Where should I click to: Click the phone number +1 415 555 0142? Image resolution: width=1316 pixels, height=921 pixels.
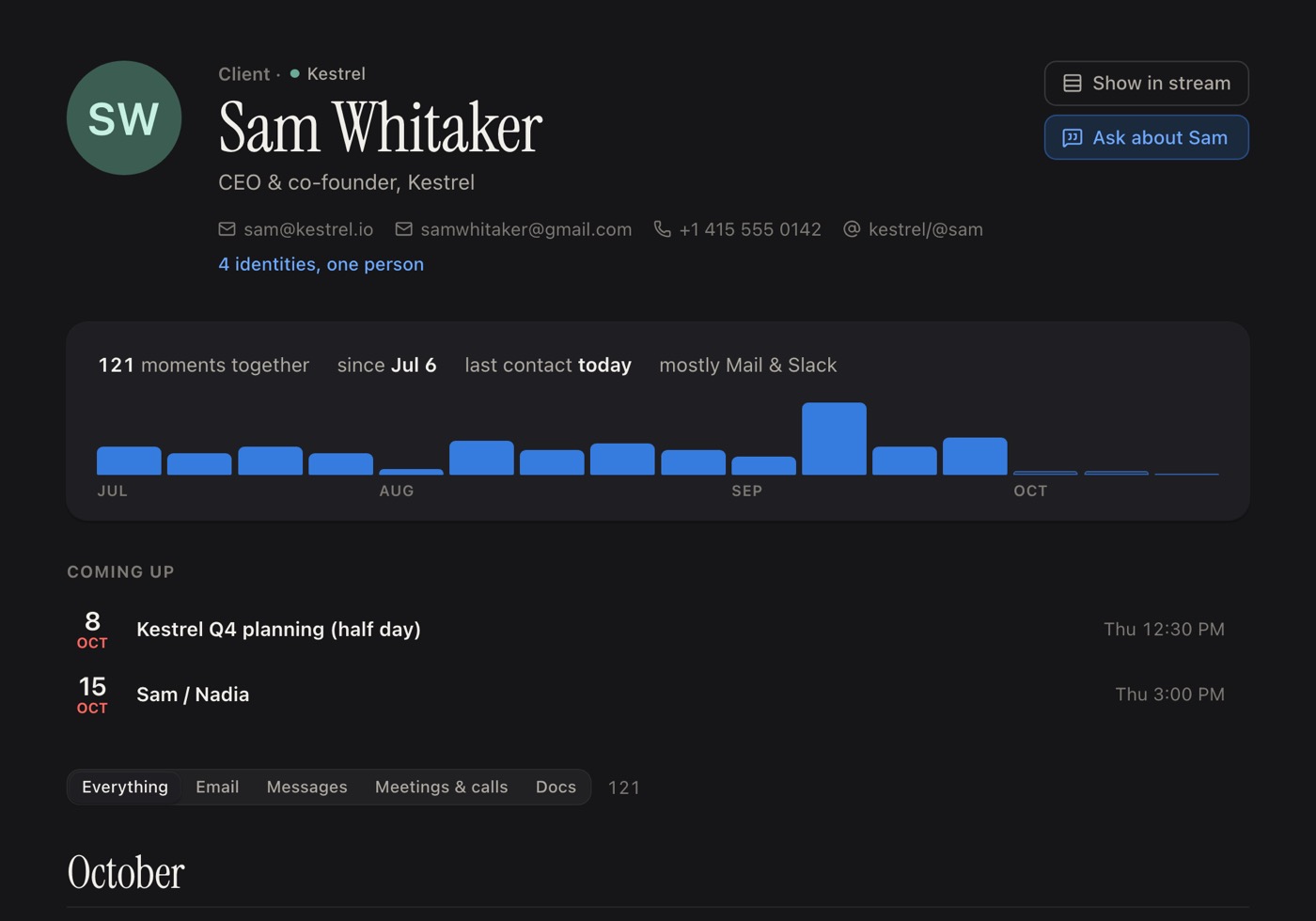750,229
